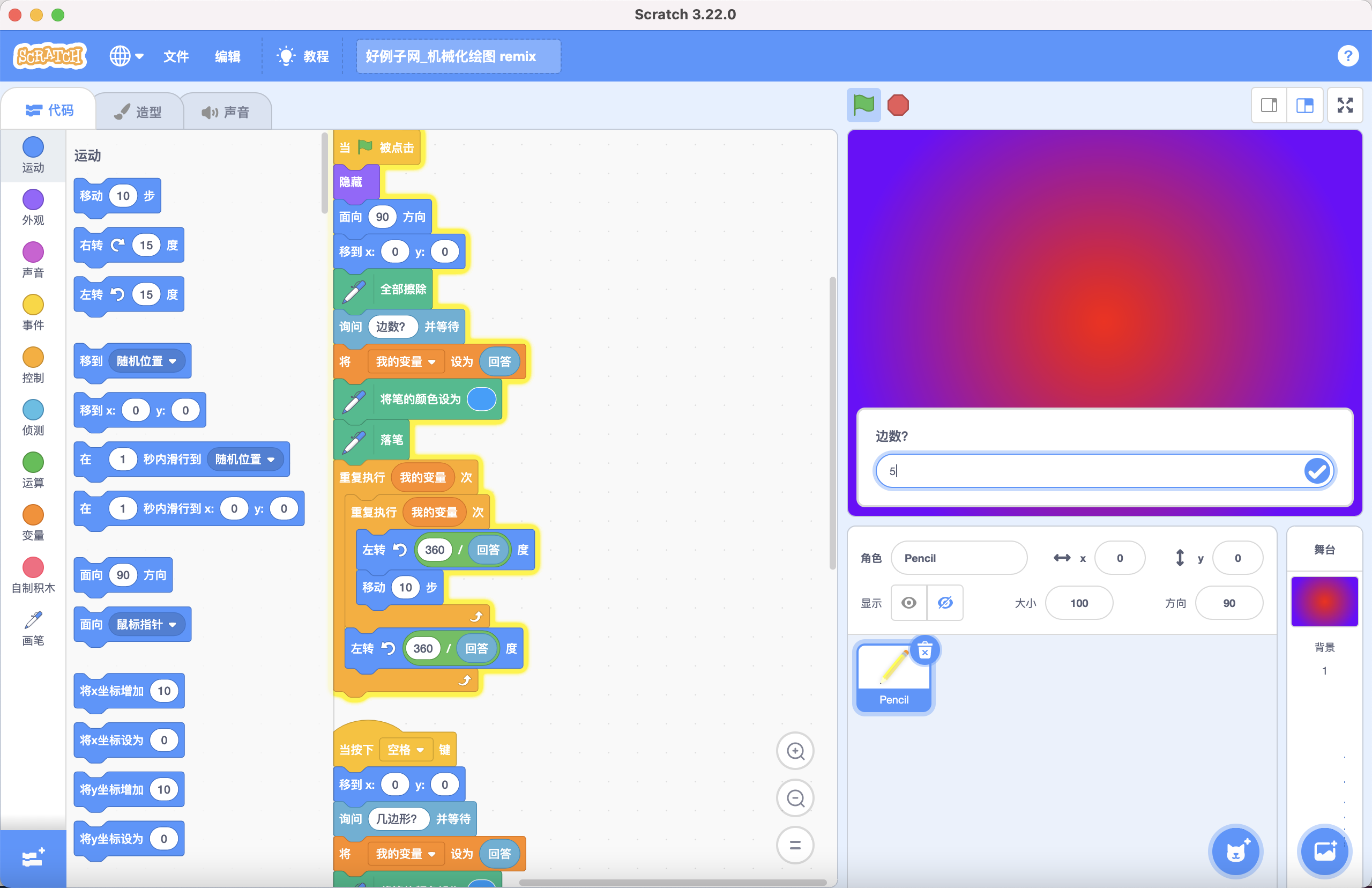Screen dimensions: 1372x888
Task: Edit the sprite y coordinate field
Action: (1237, 558)
